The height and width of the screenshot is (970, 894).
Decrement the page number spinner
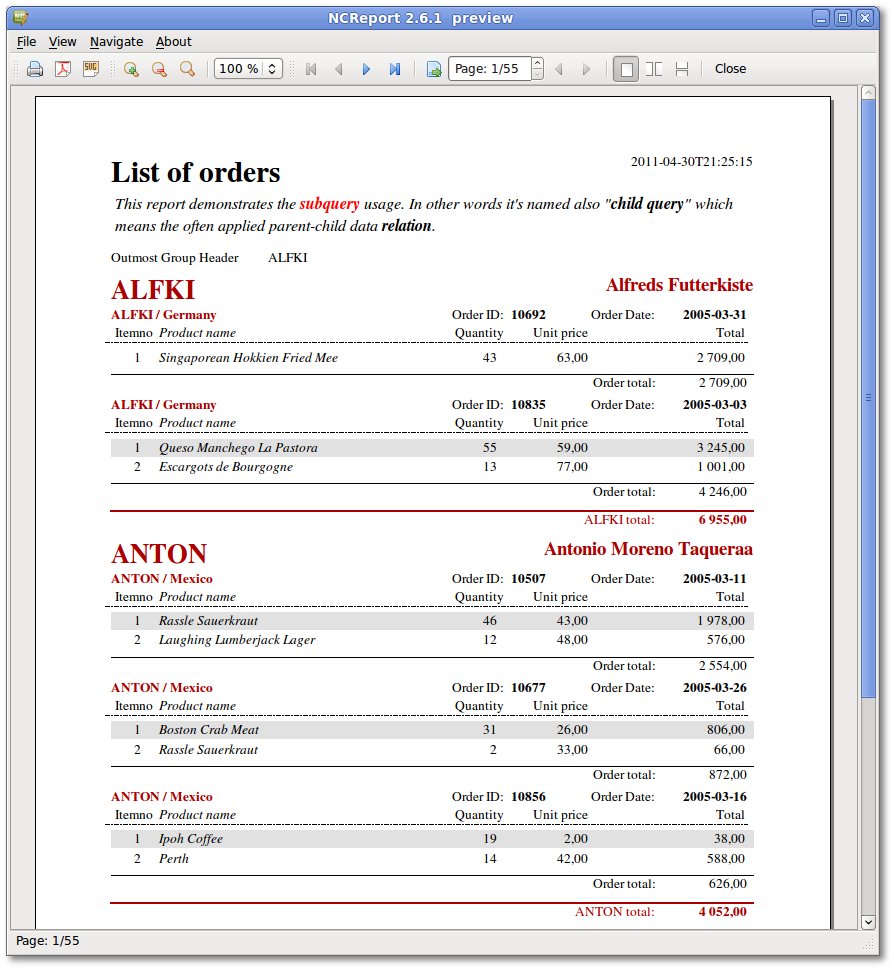tap(538, 74)
